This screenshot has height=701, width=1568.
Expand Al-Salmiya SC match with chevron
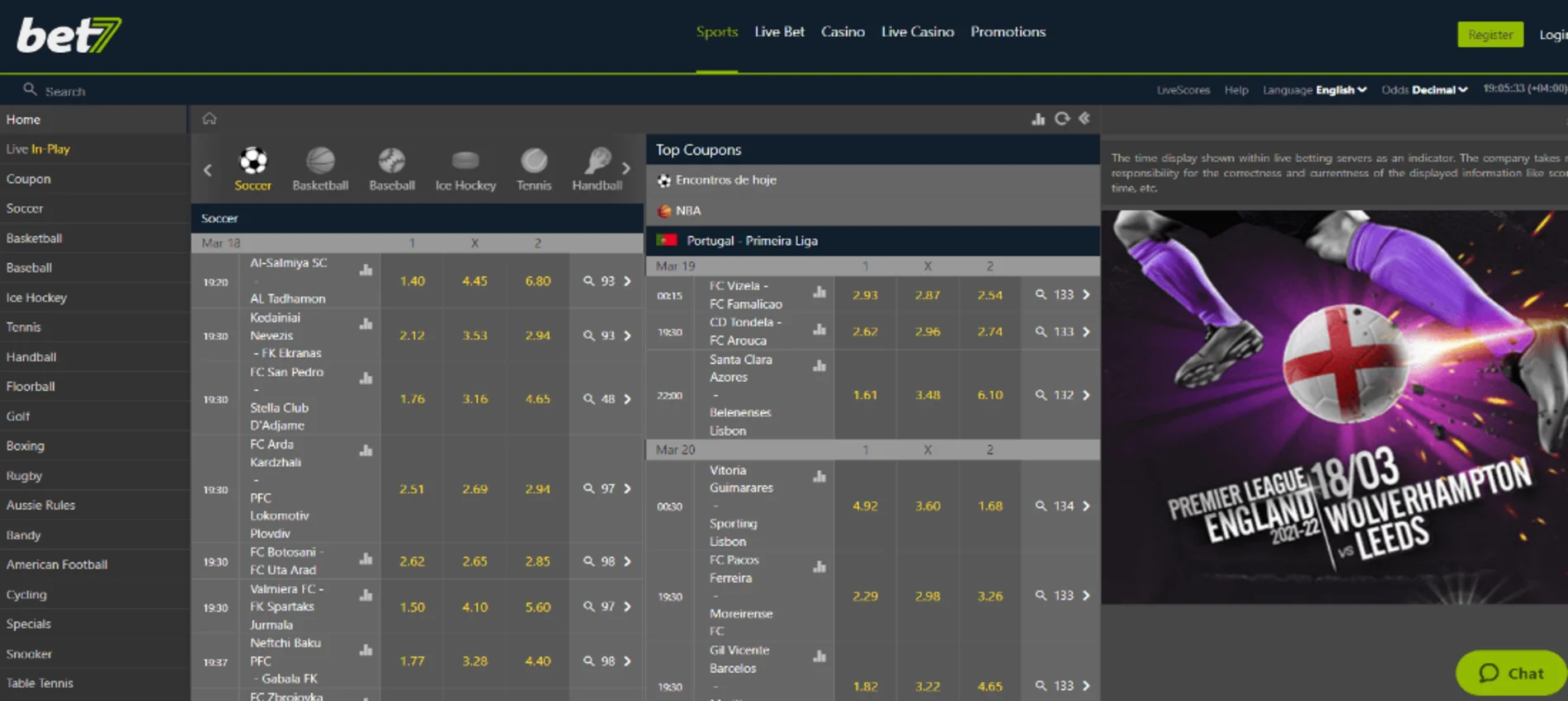pyautogui.click(x=627, y=281)
